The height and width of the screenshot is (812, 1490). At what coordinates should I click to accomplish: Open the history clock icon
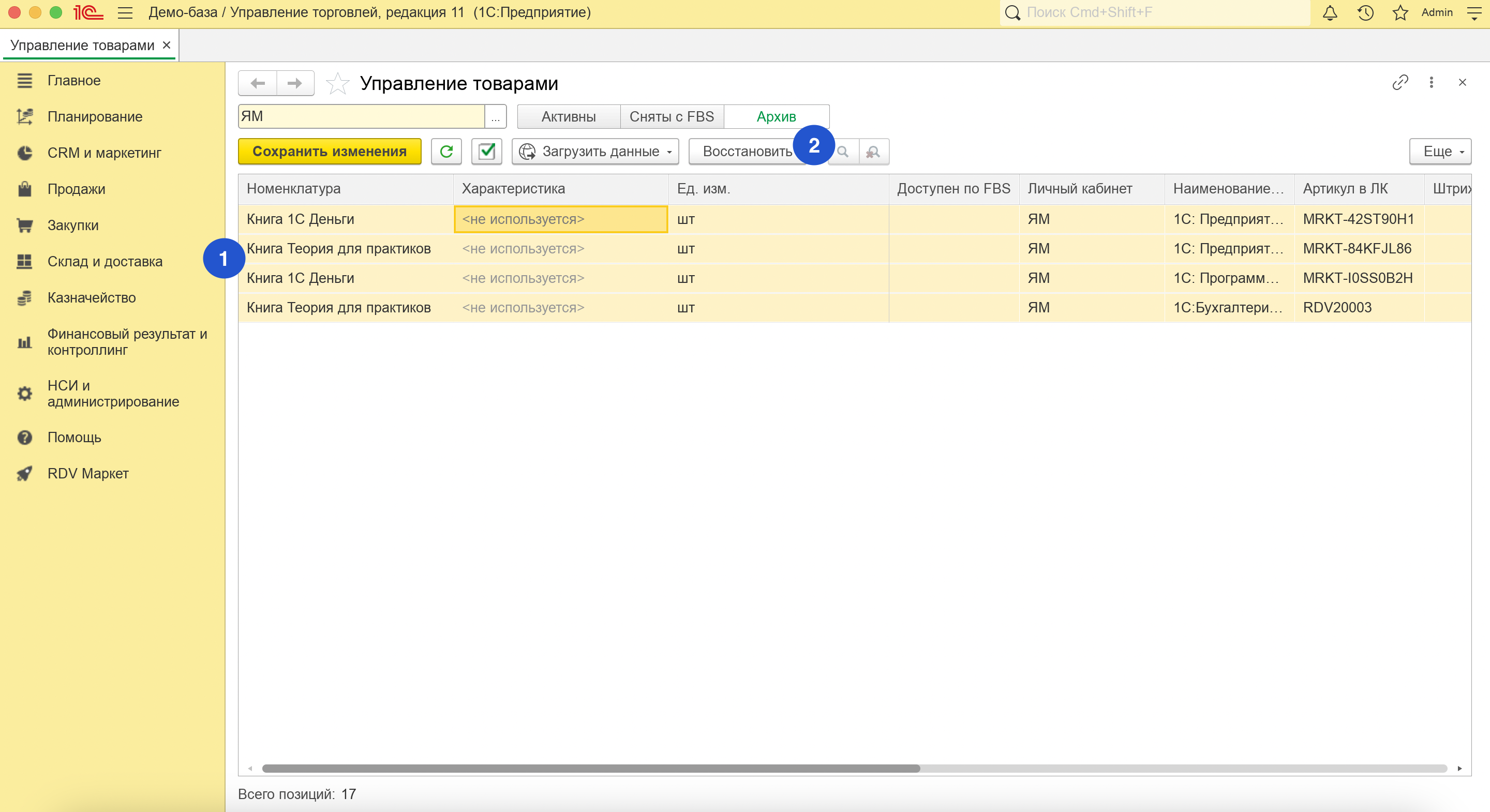pos(1365,13)
